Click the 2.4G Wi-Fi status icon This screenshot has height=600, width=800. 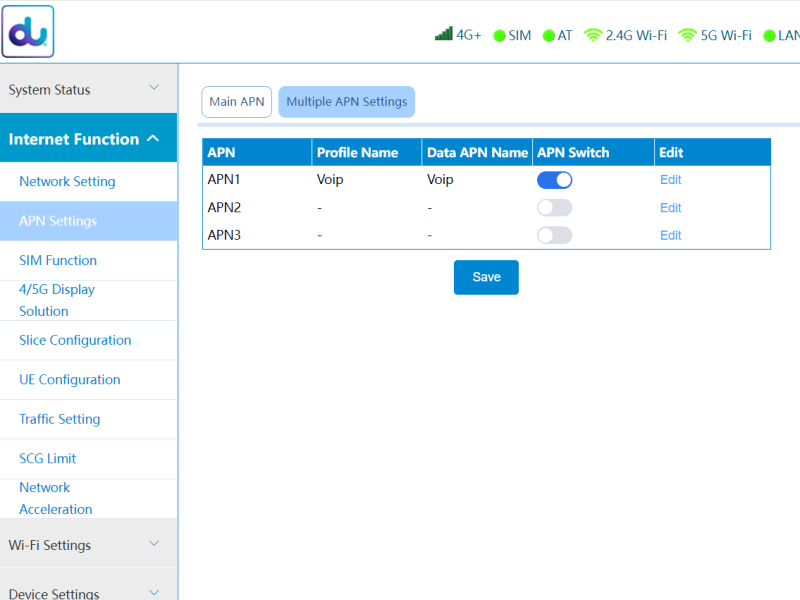click(x=593, y=35)
